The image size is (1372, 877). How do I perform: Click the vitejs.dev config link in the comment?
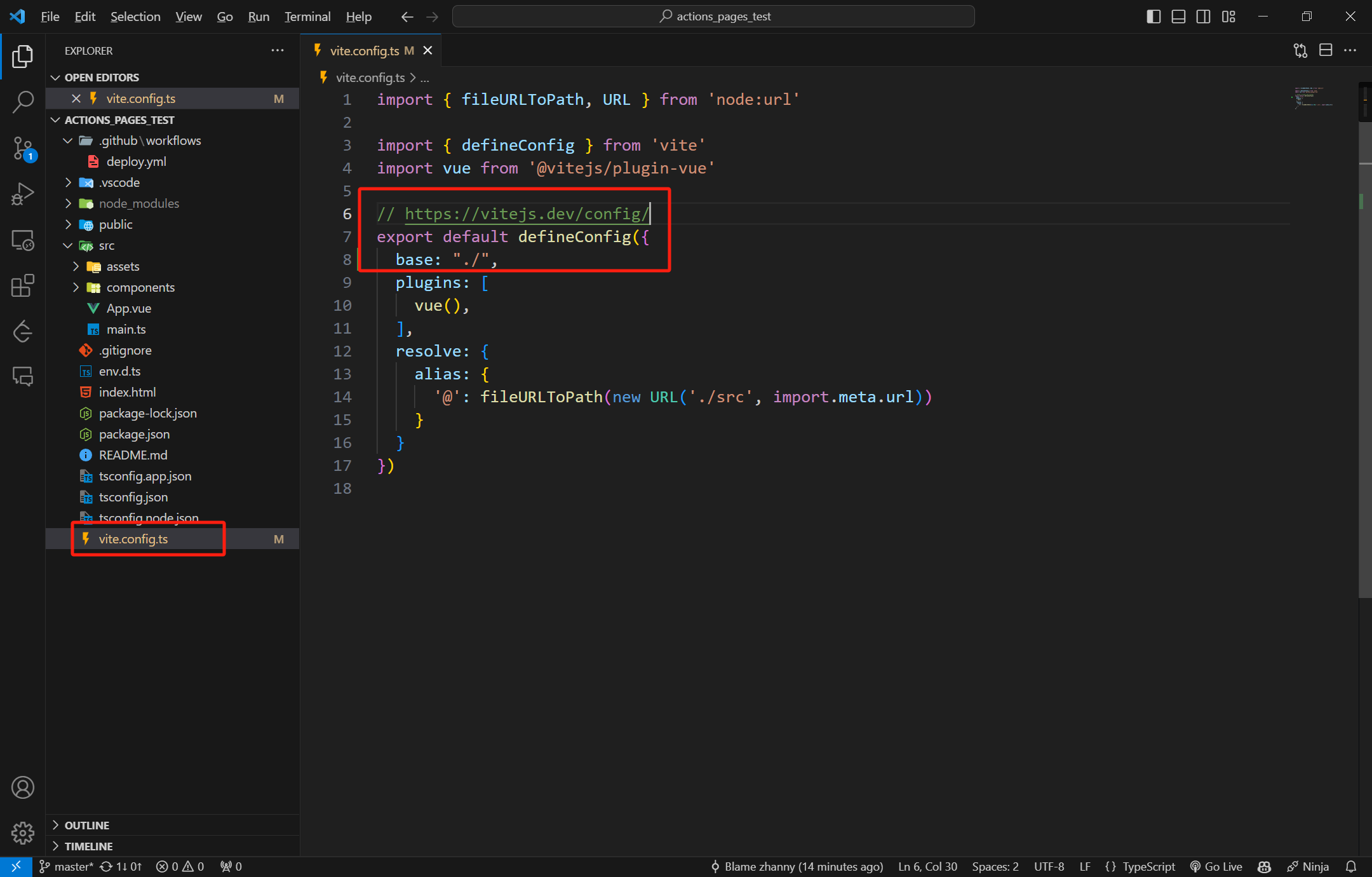[526, 214]
